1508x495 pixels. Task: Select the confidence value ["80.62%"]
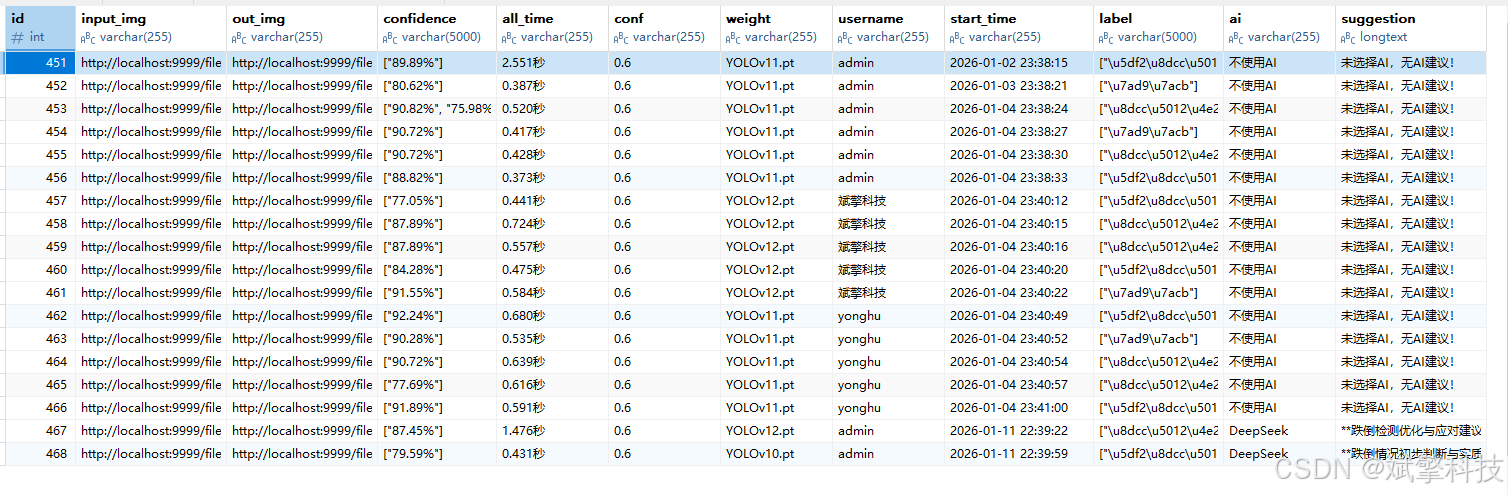coord(413,85)
